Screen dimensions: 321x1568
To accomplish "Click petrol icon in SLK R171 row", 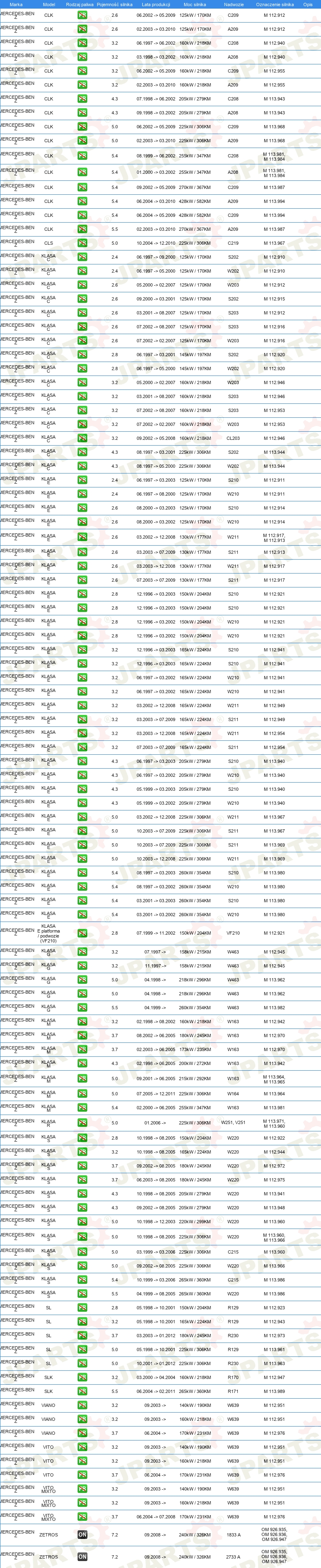I will pyautogui.click(x=82, y=1391).
